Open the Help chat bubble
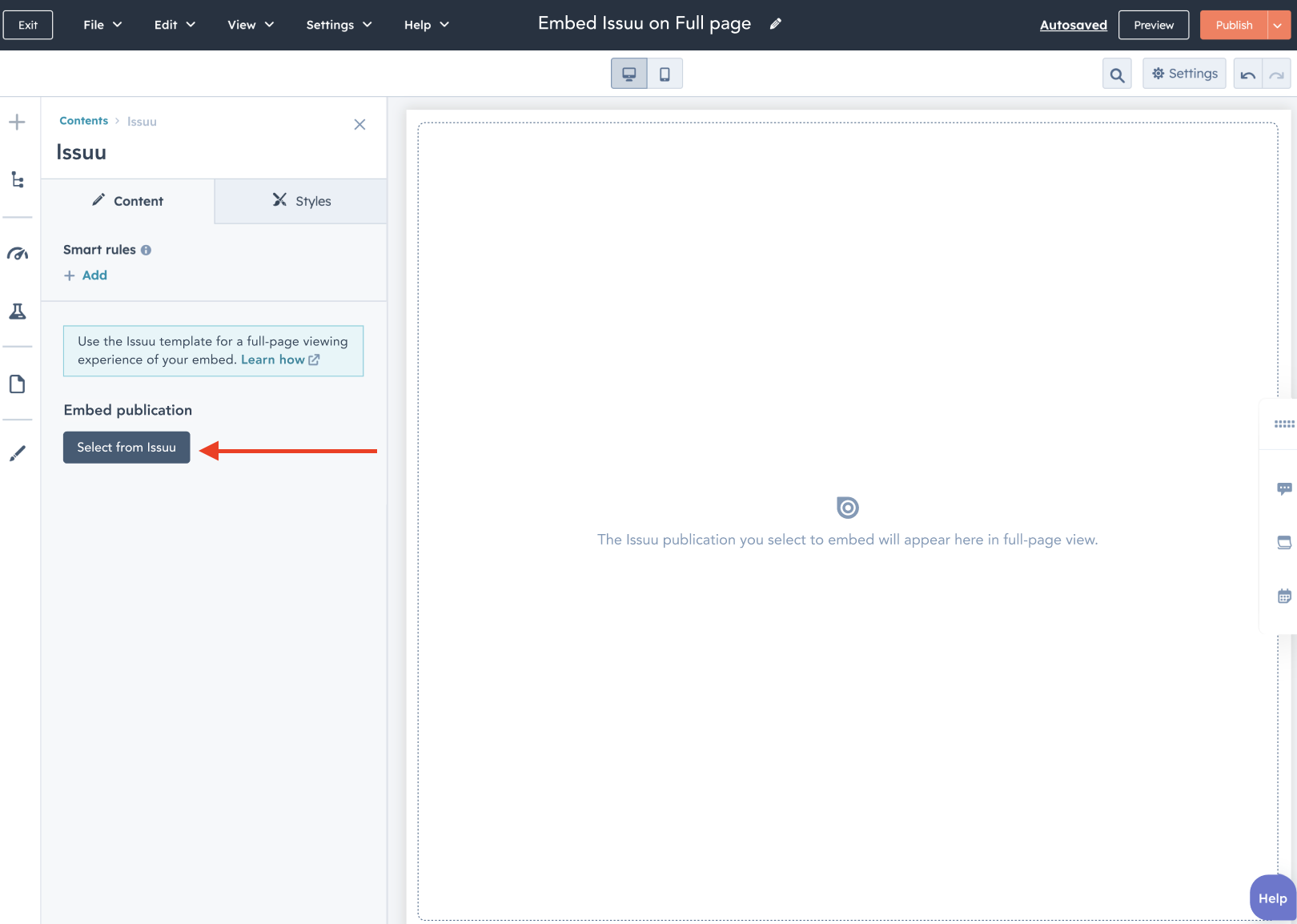 [1272, 898]
